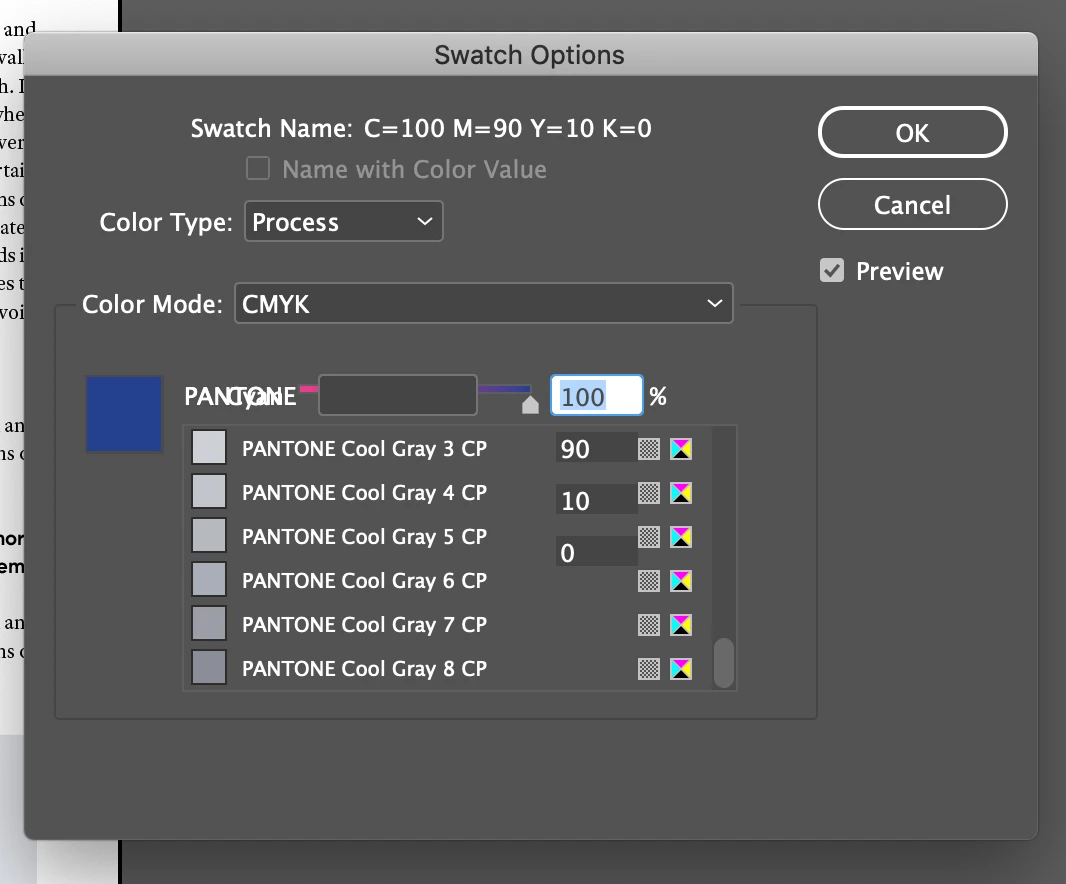This screenshot has width=1066, height=884.
Task: Click the swatch list scrollbar thumb
Action: click(724, 663)
